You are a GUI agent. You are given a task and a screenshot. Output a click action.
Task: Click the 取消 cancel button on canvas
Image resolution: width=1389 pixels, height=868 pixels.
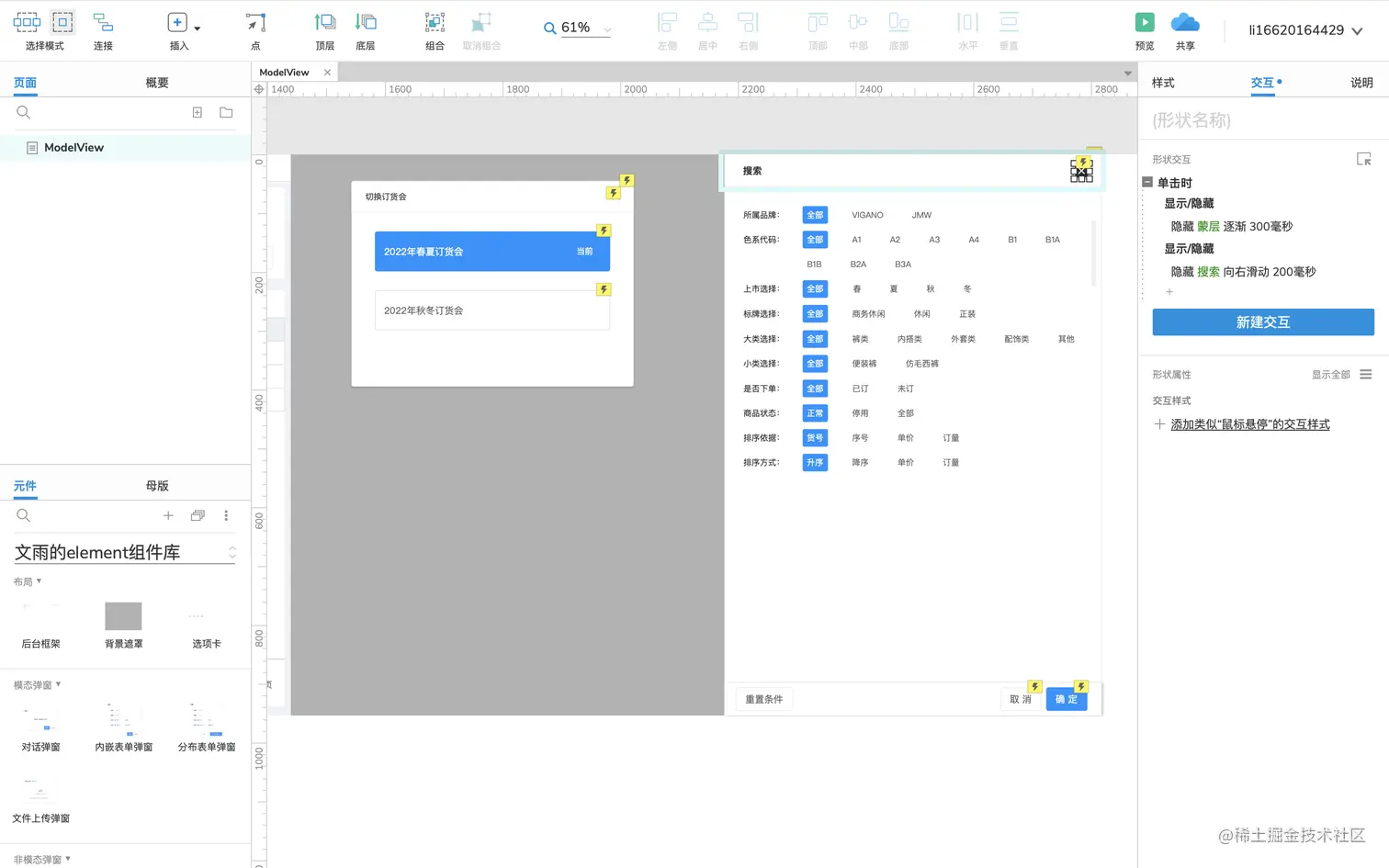[x=1020, y=699]
